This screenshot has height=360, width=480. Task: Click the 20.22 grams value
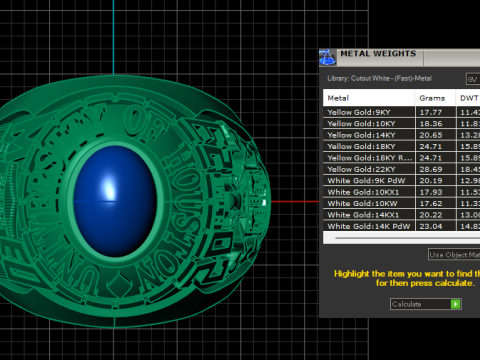point(431,215)
